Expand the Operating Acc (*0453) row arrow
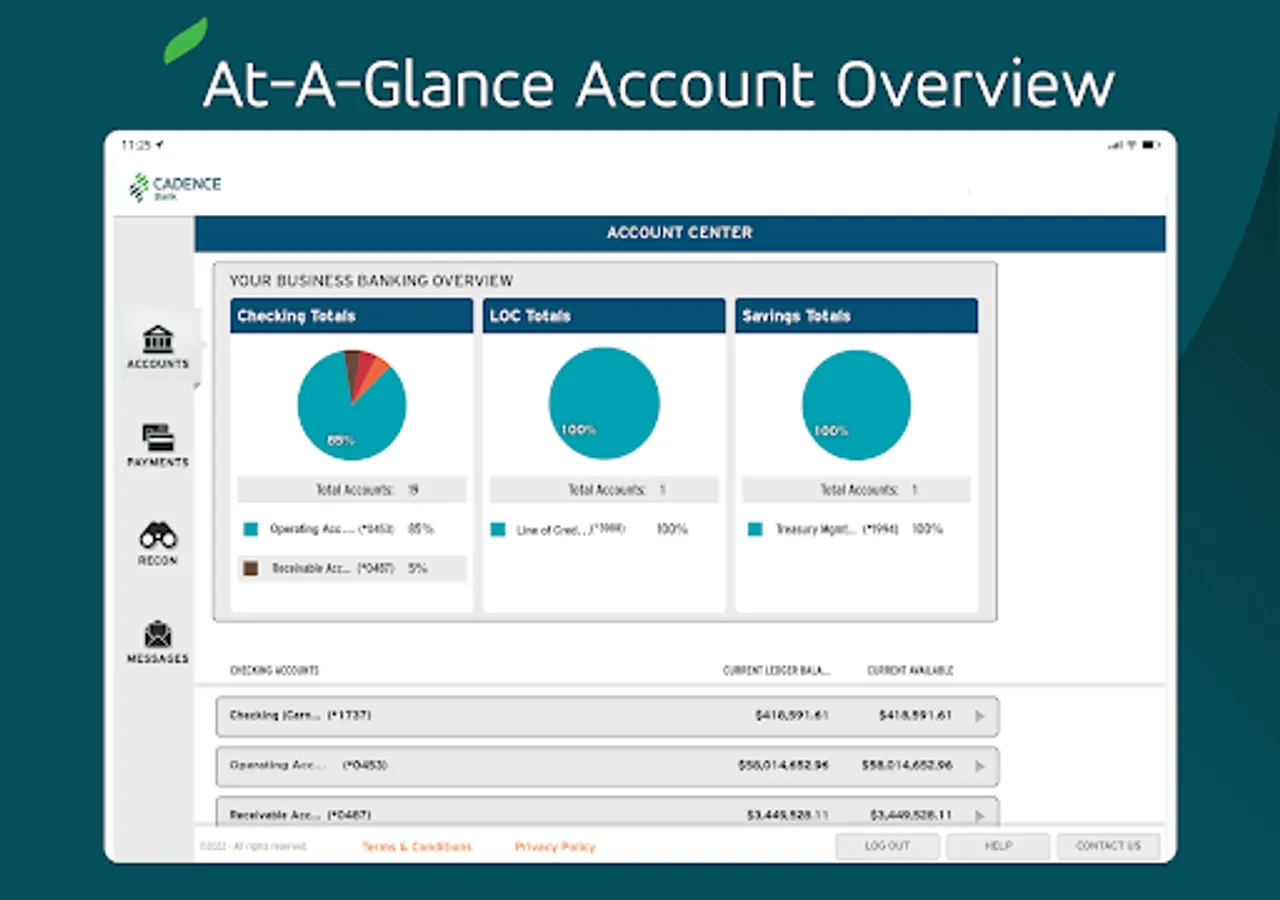This screenshot has height=900, width=1280. [979, 766]
